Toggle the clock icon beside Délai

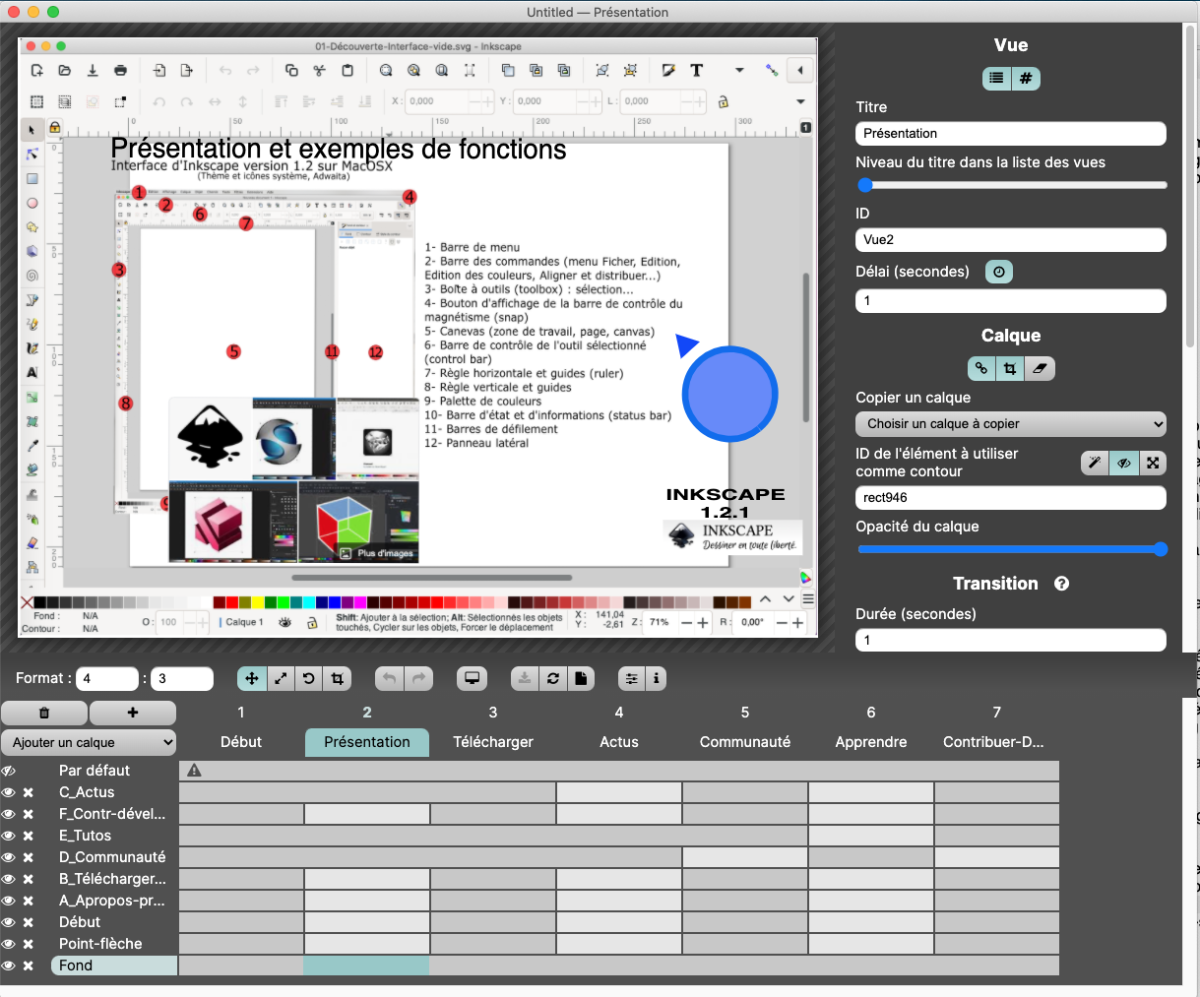pyautogui.click(x=999, y=271)
